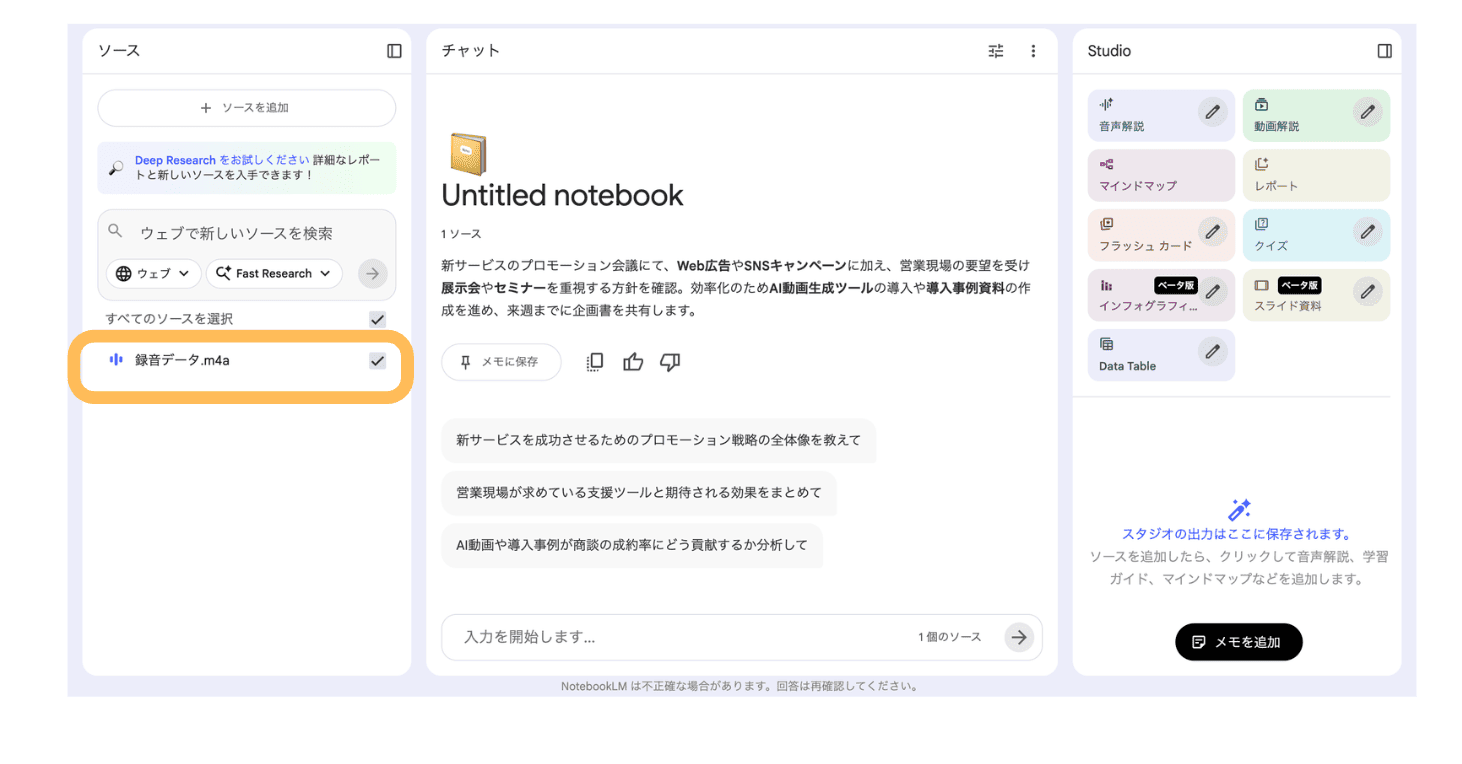Collapse the Studio panel using its sidebar icon
Screen dimensions: 1462x764
click(1384, 51)
